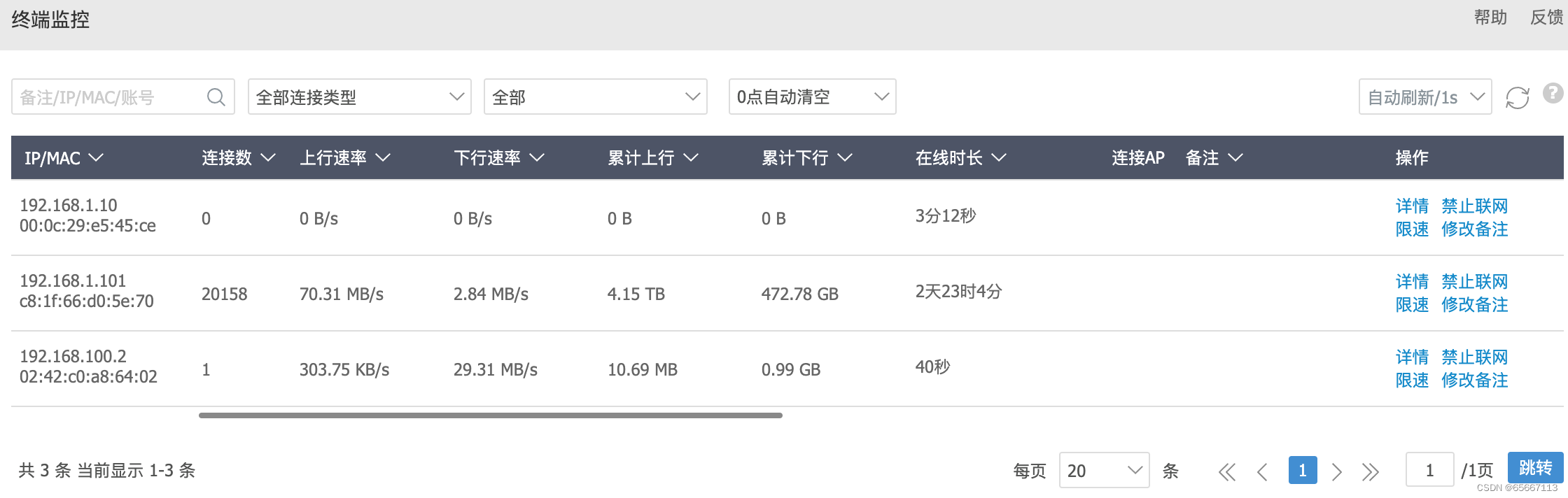Open the question mark help icon

(x=1553, y=93)
